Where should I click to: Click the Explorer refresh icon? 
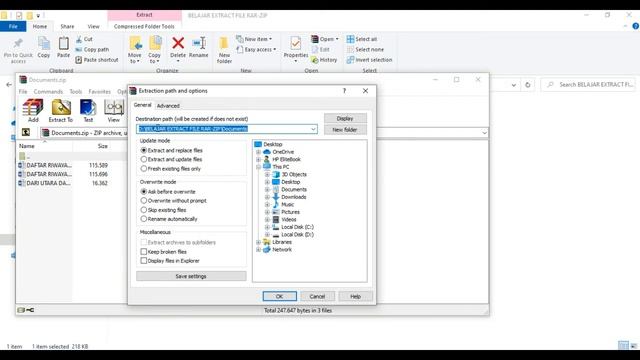click(x=527, y=85)
